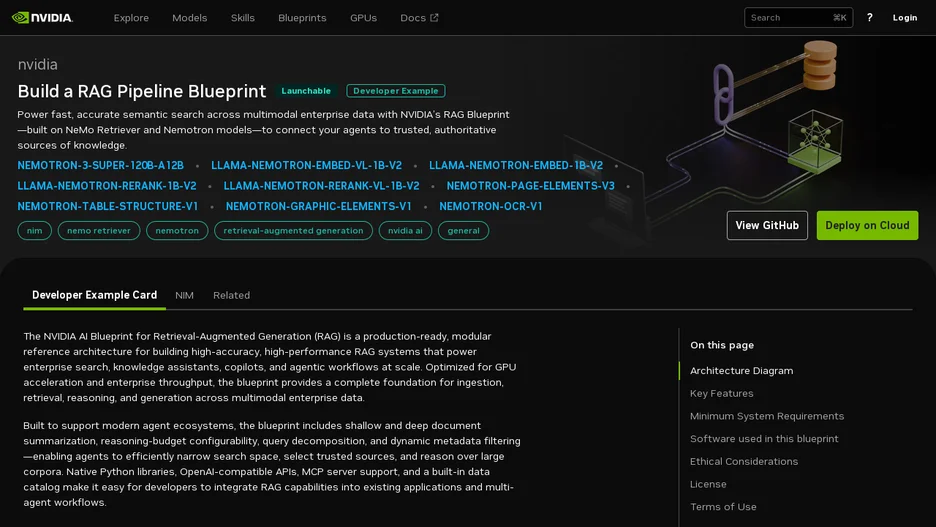936x527 pixels.
Task: Jump to Terms of Use section
Action: click(x=723, y=507)
